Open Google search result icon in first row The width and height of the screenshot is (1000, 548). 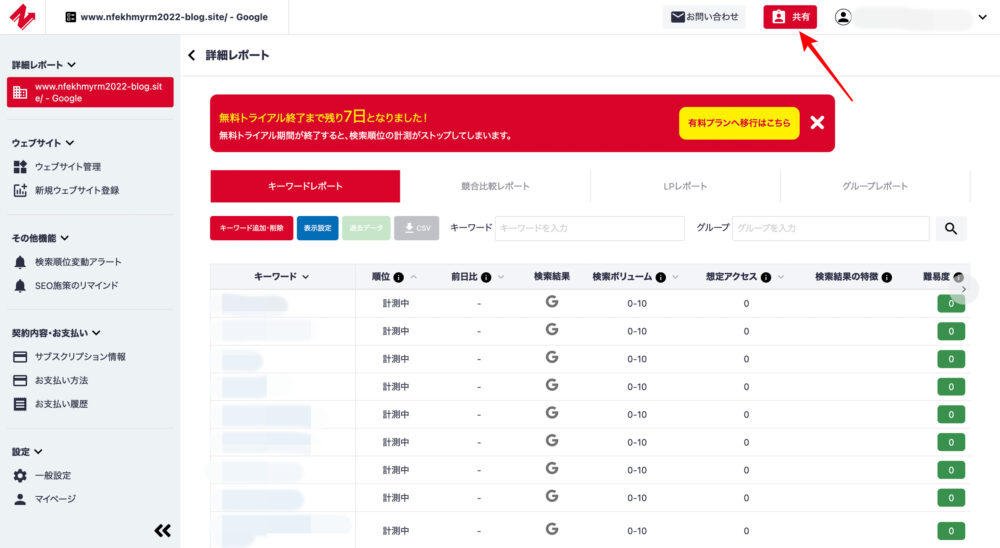[x=552, y=302]
